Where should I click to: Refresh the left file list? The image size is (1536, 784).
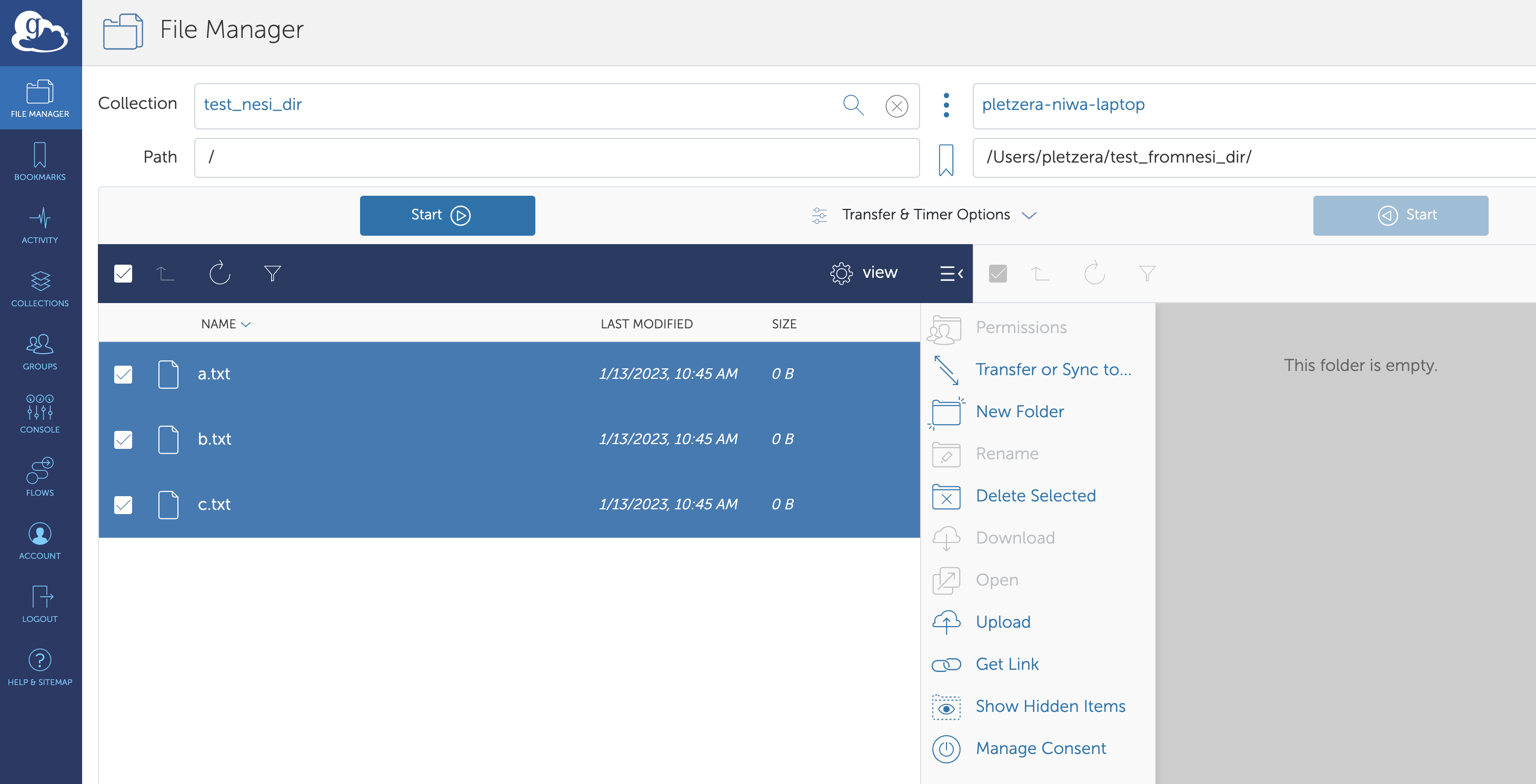click(x=220, y=273)
